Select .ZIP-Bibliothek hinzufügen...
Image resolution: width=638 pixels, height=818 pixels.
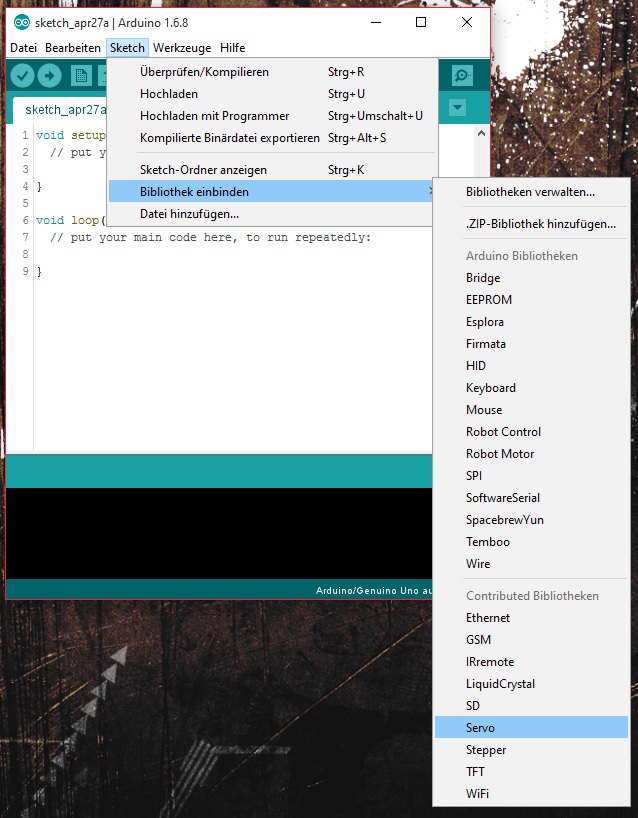point(531,224)
